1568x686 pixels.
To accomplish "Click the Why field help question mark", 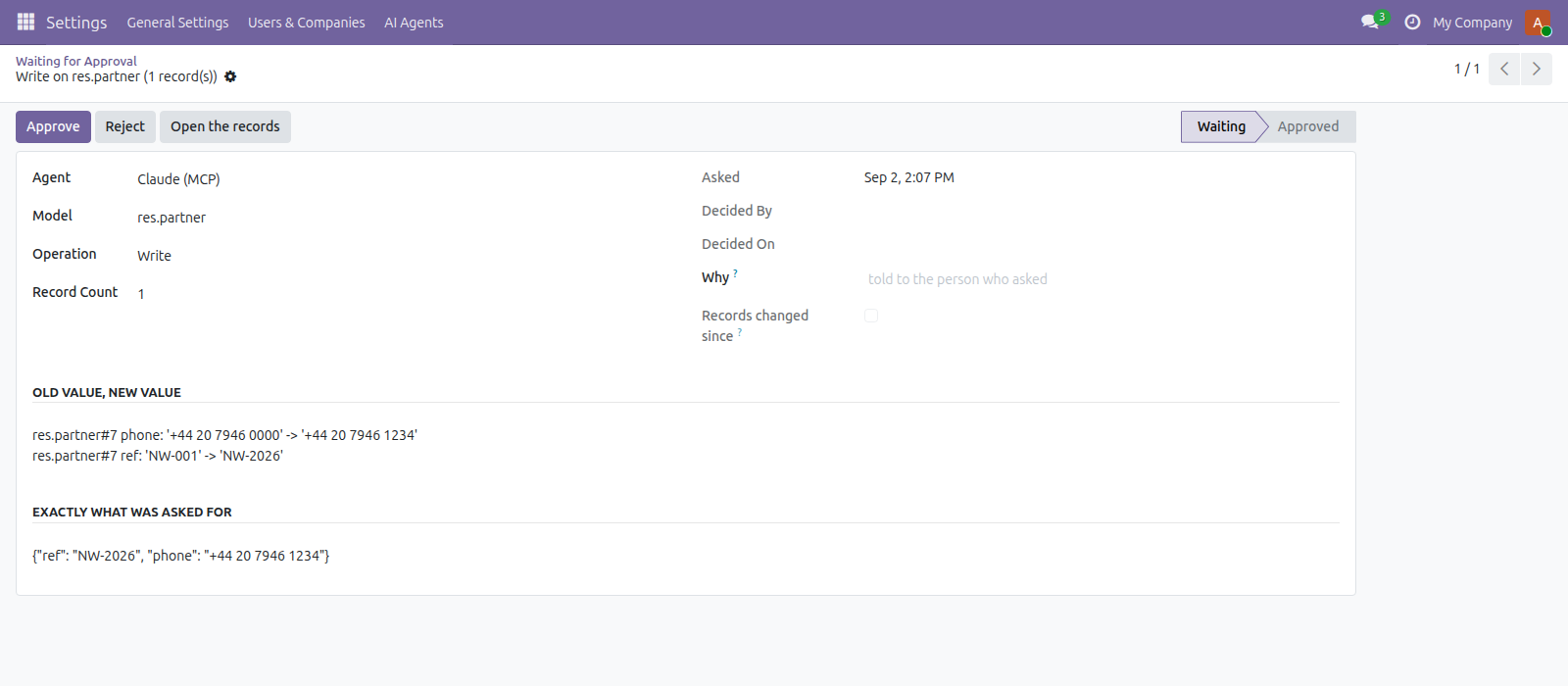I will pos(735,273).
